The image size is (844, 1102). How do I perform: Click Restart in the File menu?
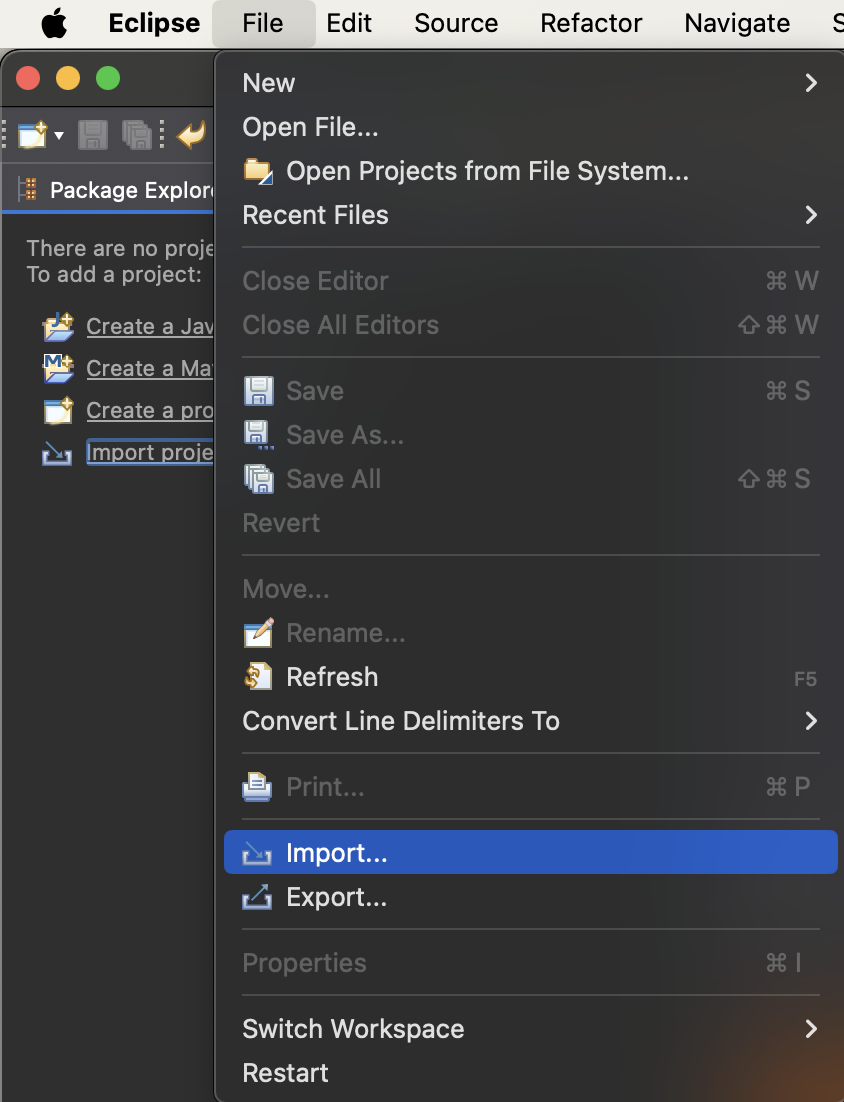pos(285,1073)
